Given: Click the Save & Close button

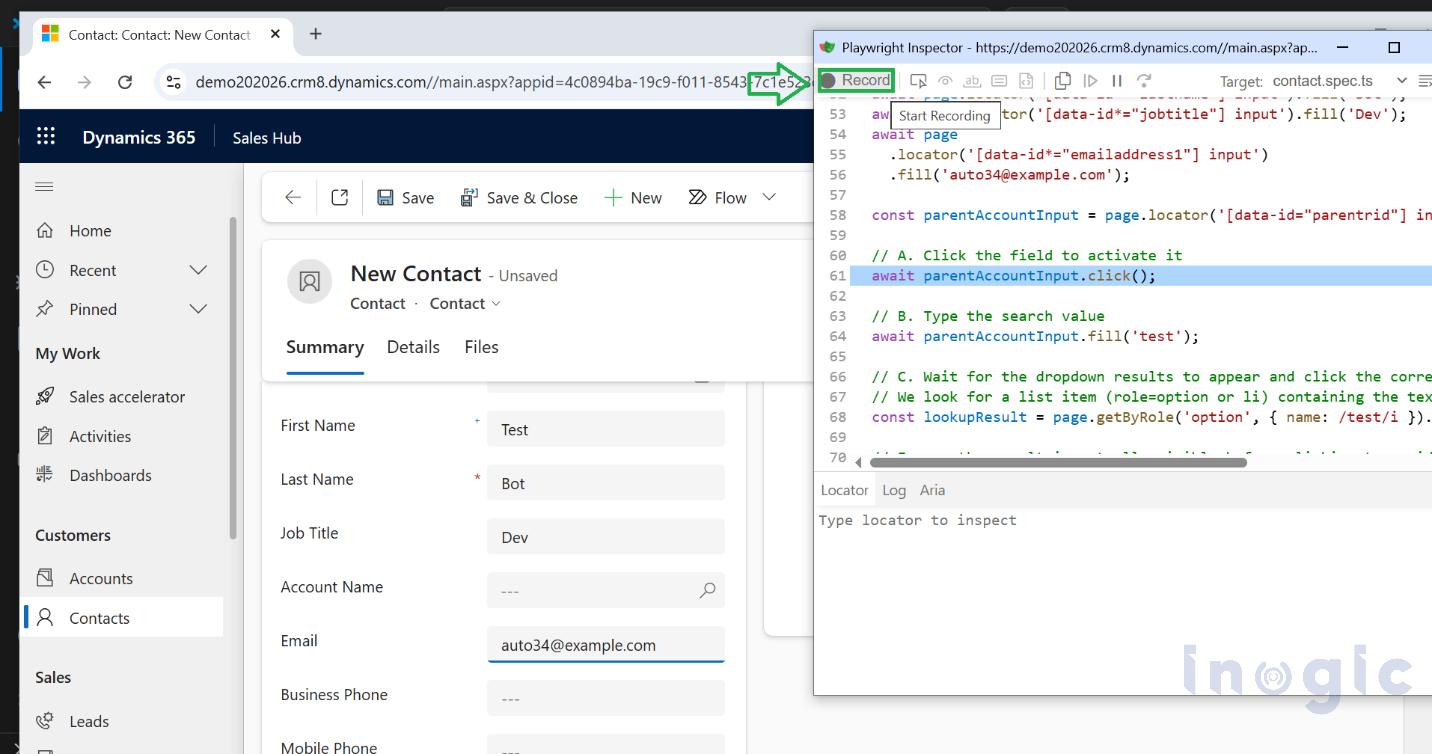Looking at the screenshot, I should click(519, 197).
